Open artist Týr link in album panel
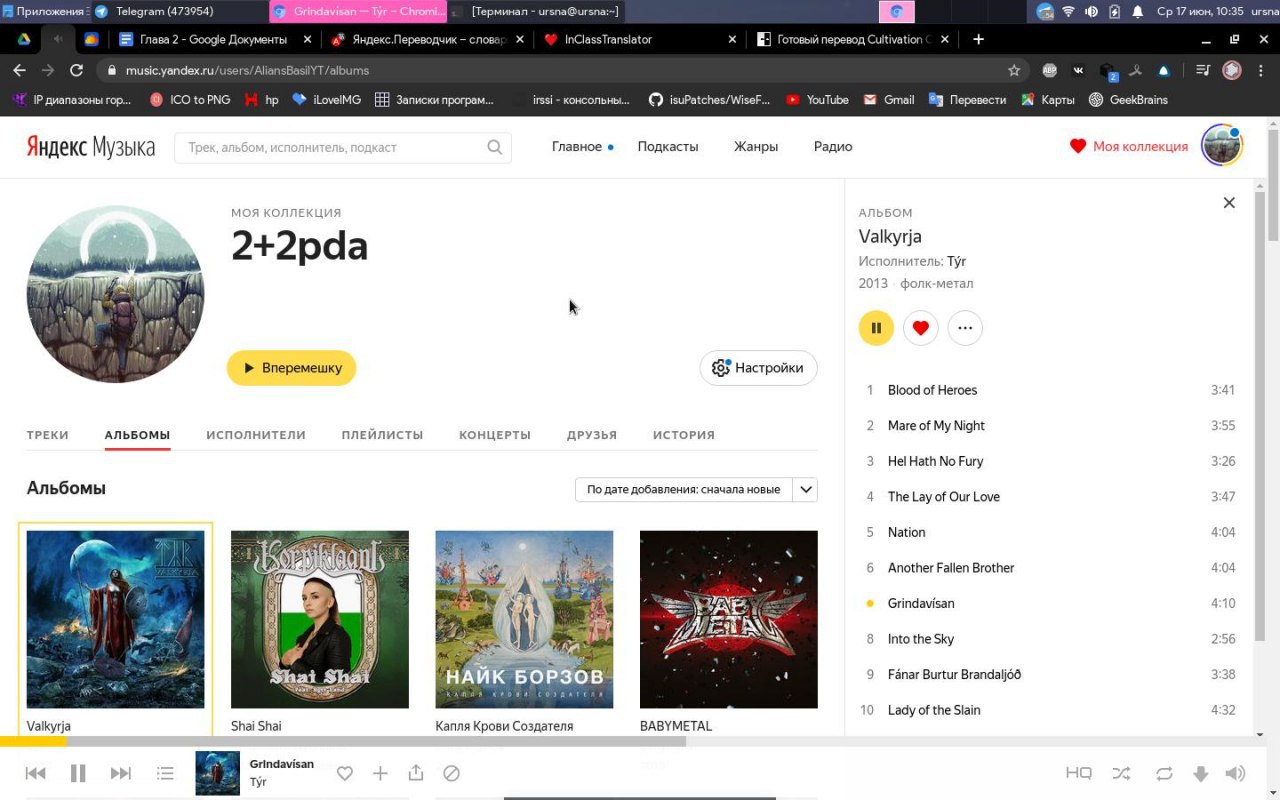The image size is (1280, 800). [x=956, y=261]
